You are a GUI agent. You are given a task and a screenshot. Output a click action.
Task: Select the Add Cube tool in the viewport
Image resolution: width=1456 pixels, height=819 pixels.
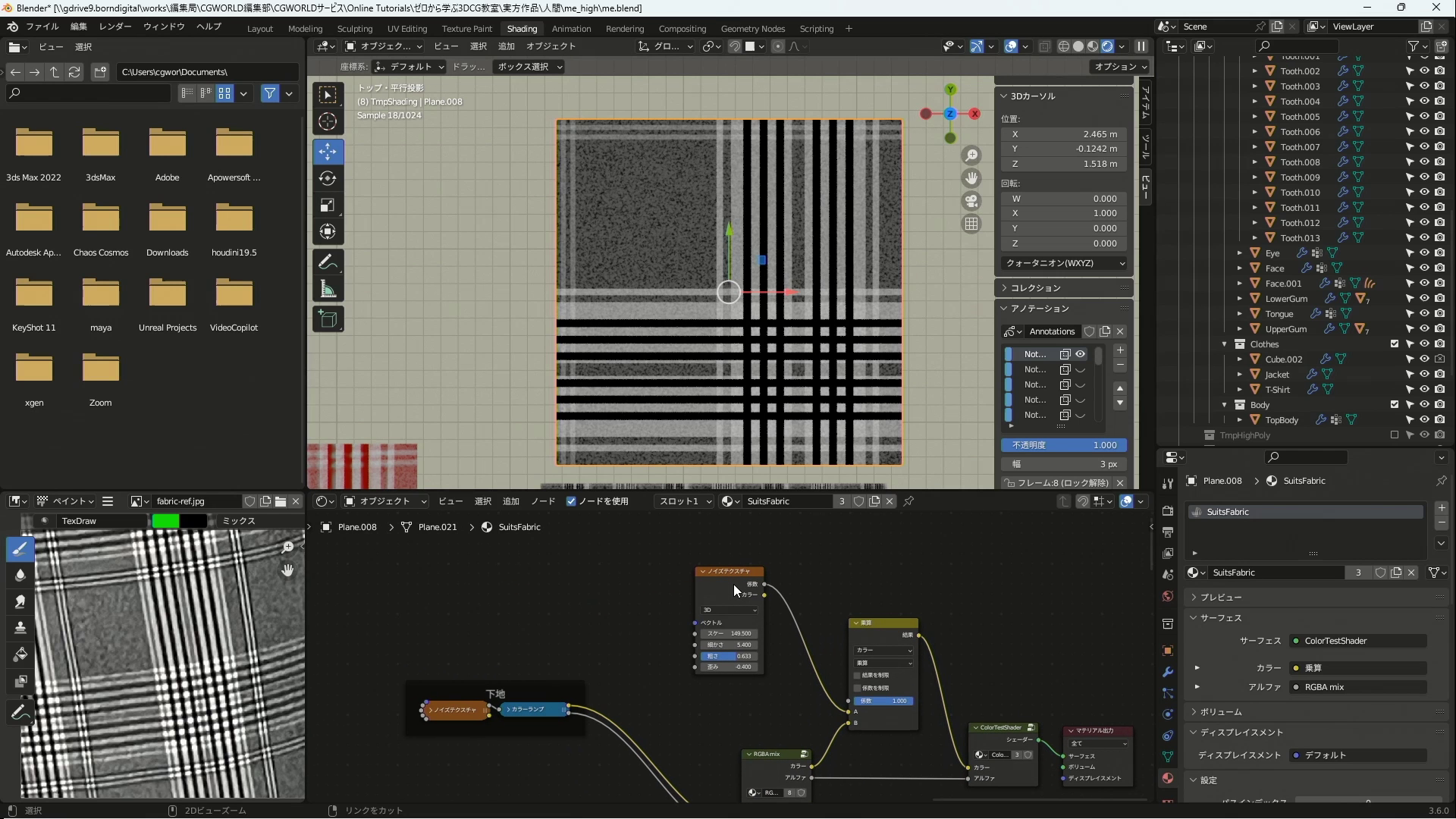328,319
